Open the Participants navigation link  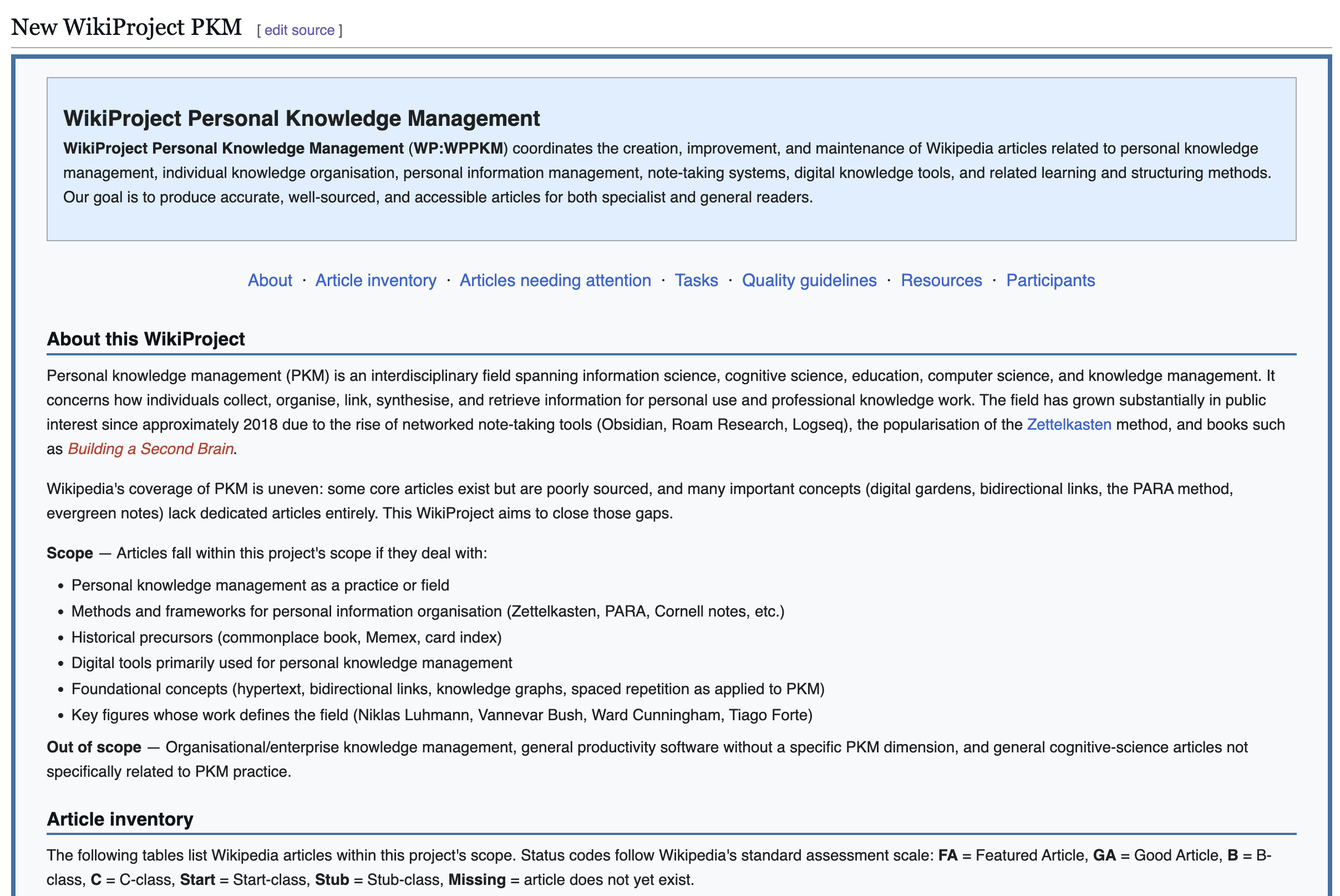[1050, 280]
